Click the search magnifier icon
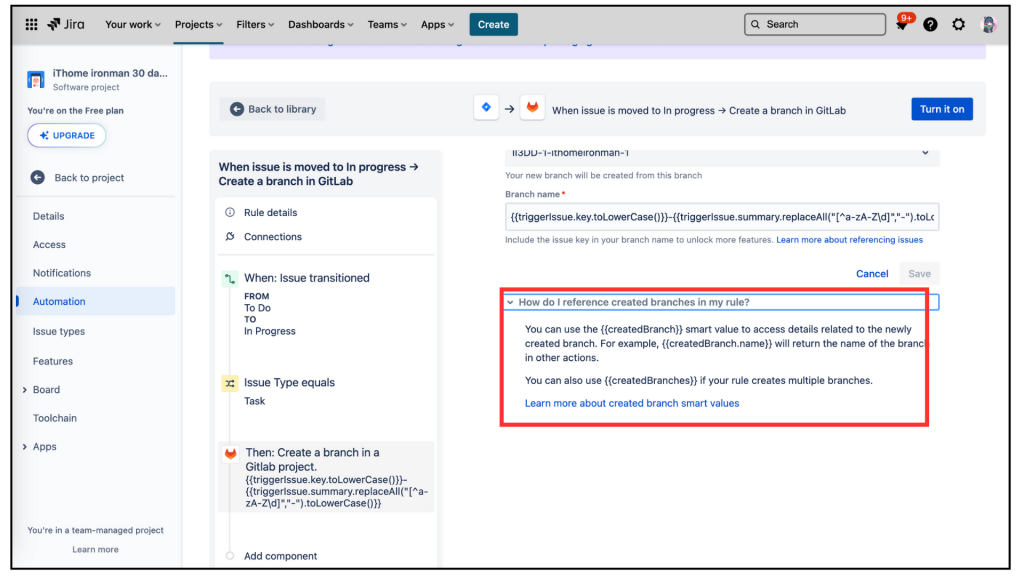The height and width of the screenshot is (576, 1024). point(756,24)
